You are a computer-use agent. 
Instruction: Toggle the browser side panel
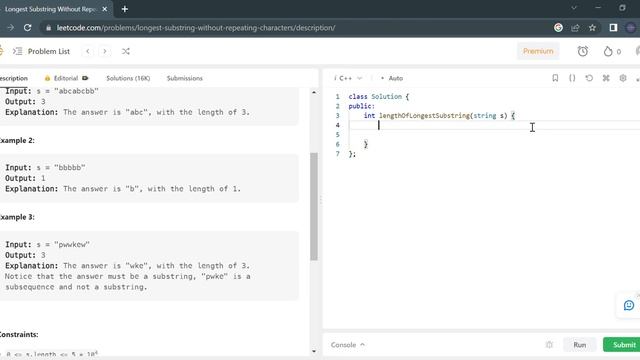(x=613, y=28)
